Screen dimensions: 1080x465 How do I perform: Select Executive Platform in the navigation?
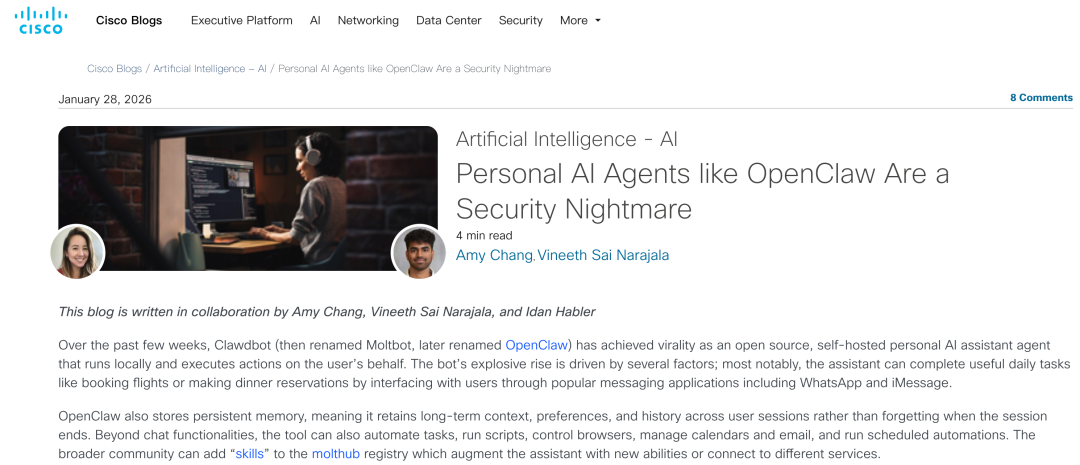click(242, 21)
